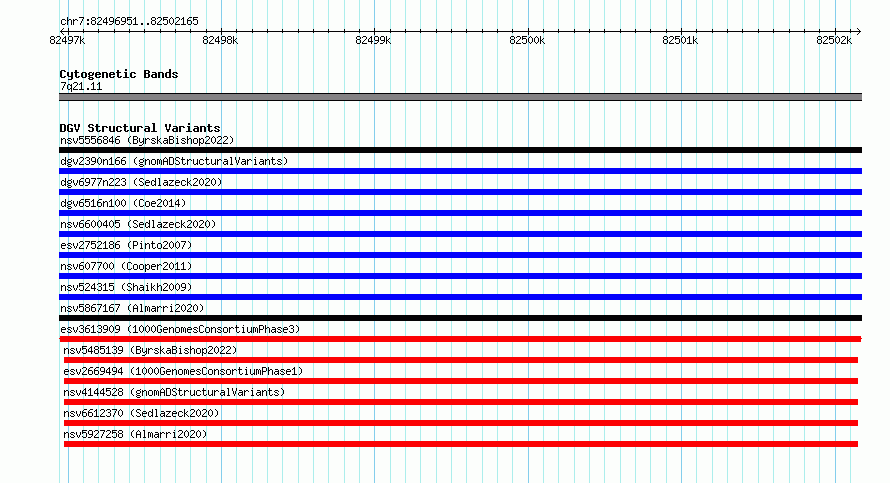Open variant label nsv5867167 (Almarri2020)

(132, 308)
